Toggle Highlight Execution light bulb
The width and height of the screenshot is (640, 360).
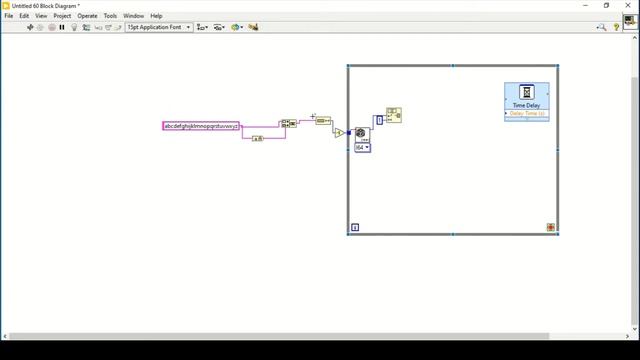click(74, 27)
